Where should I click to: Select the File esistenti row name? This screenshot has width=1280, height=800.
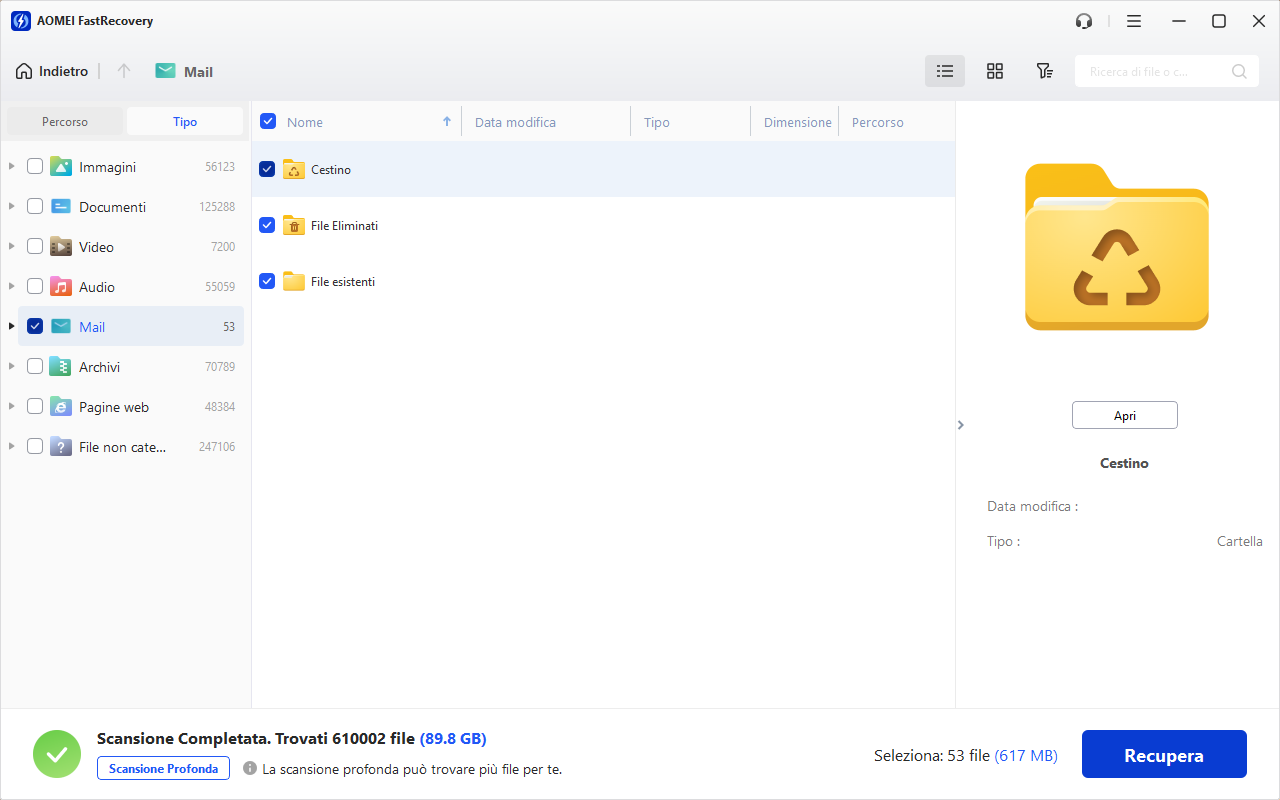pos(343,282)
